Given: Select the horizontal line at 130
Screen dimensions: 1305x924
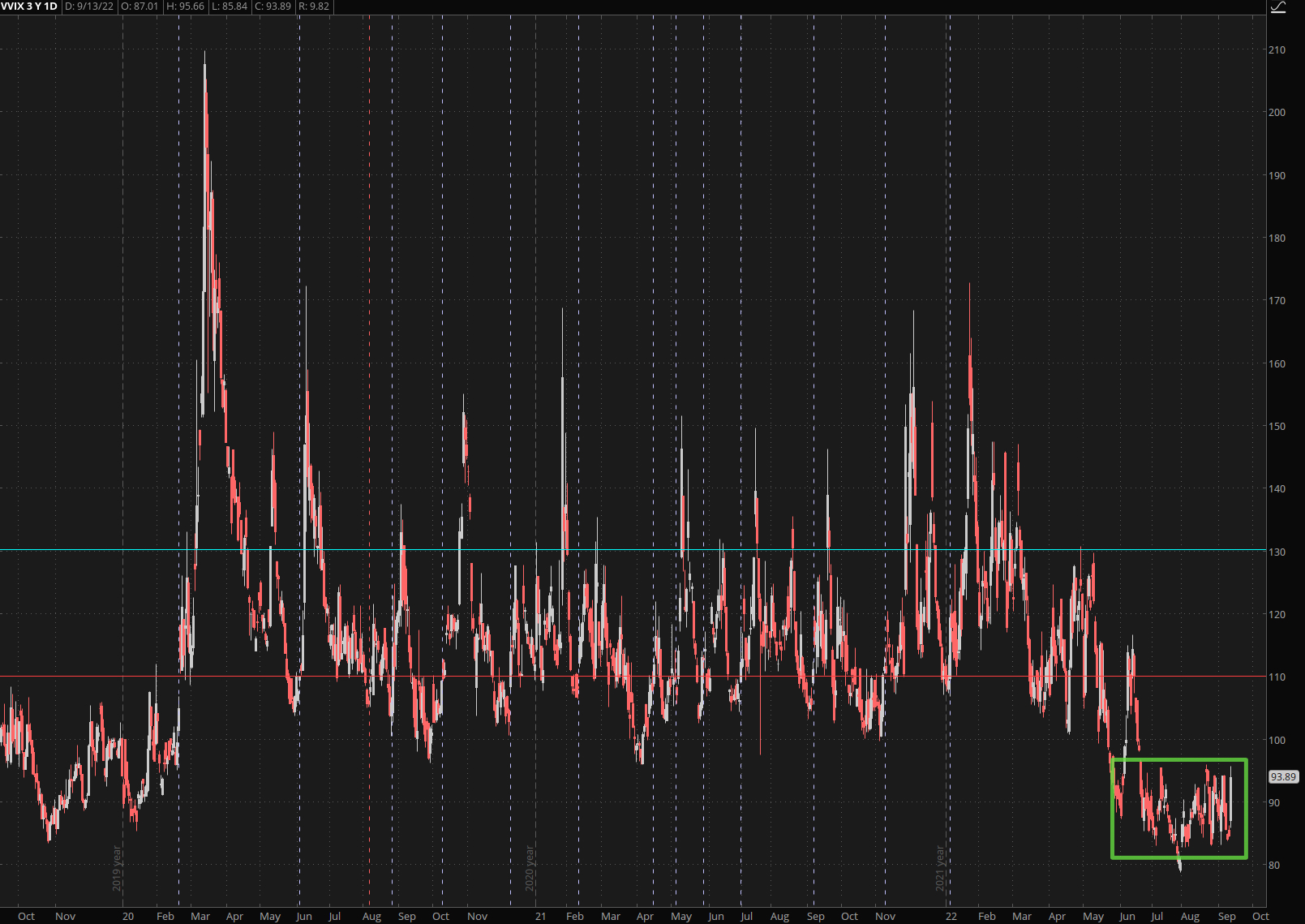Looking at the screenshot, I should [x=649, y=551].
